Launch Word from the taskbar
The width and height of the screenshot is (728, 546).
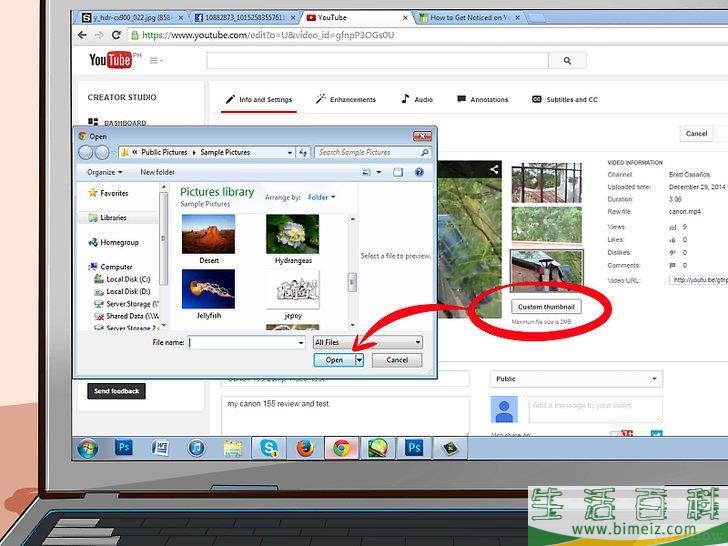[160, 448]
